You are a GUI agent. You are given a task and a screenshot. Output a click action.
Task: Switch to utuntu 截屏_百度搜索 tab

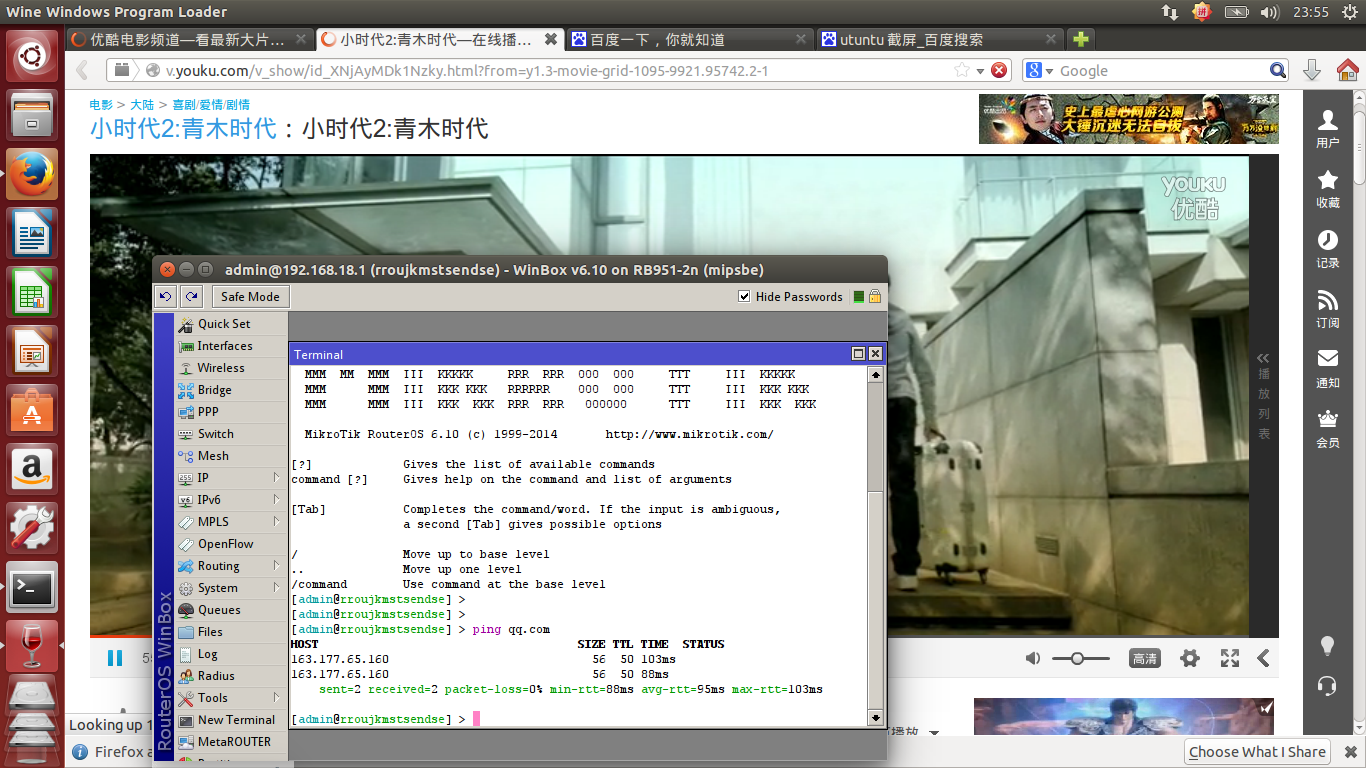[939, 40]
